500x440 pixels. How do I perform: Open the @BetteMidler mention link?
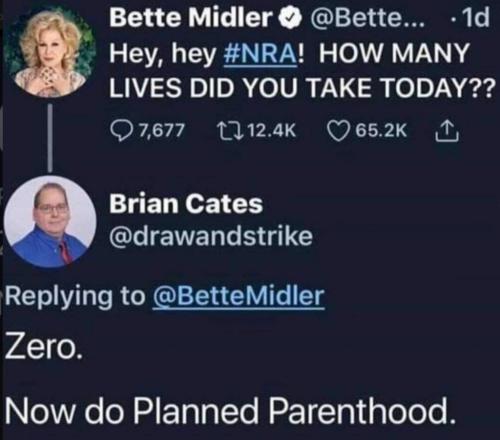[238, 297]
